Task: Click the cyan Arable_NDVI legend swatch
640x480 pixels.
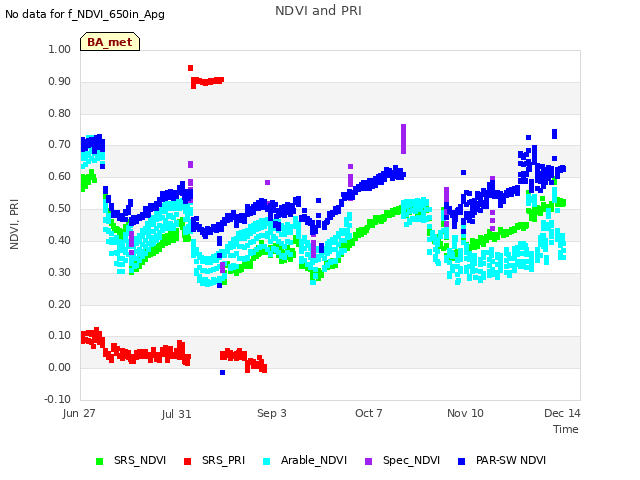Action: (267, 461)
